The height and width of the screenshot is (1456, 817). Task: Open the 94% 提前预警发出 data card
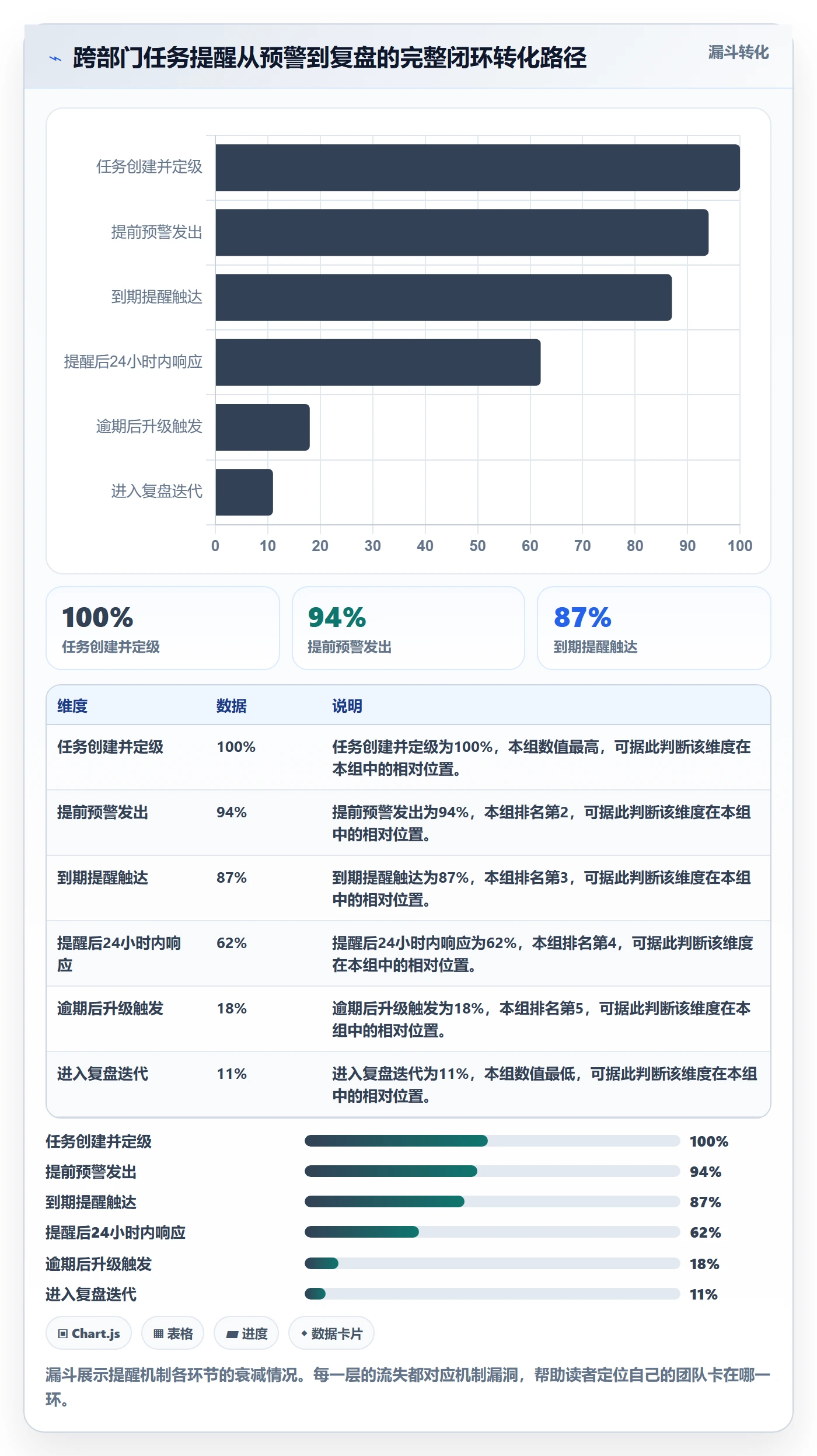408,628
